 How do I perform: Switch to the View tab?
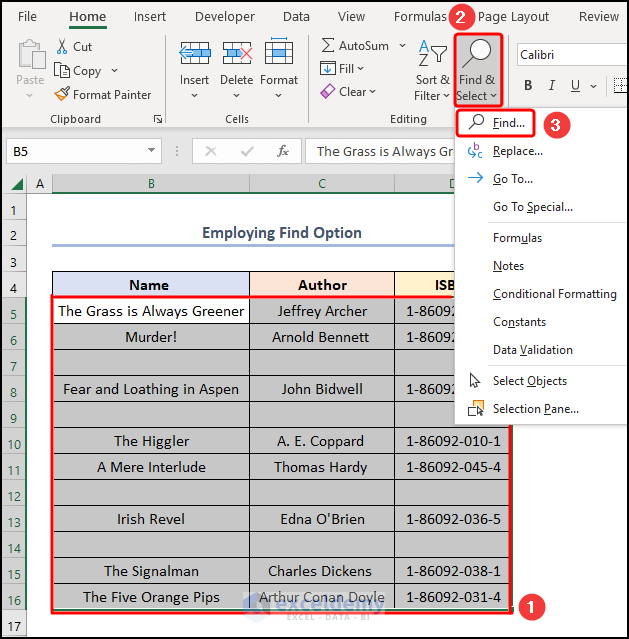tap(351, 17)
